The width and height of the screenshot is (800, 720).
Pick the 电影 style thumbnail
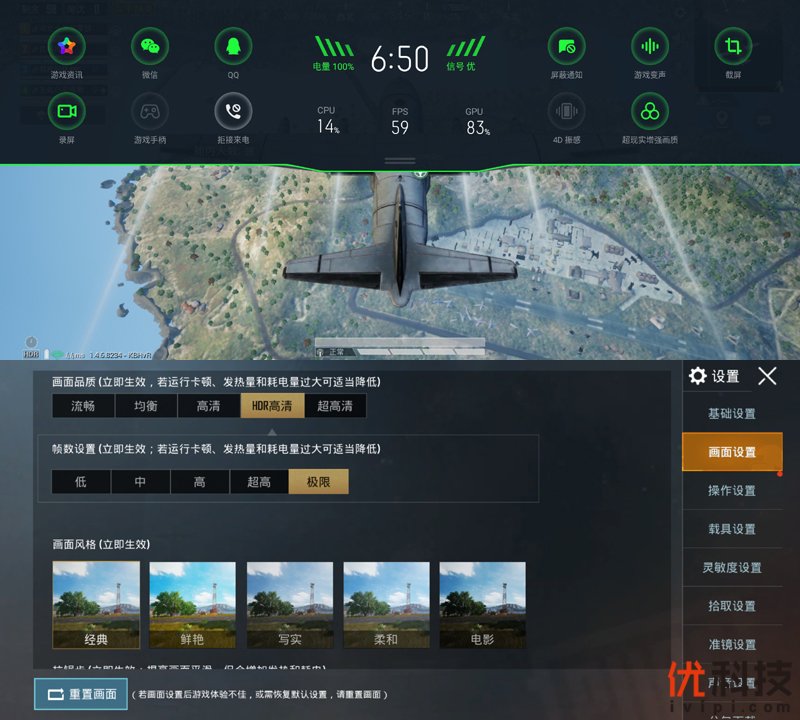coord(482,605)
